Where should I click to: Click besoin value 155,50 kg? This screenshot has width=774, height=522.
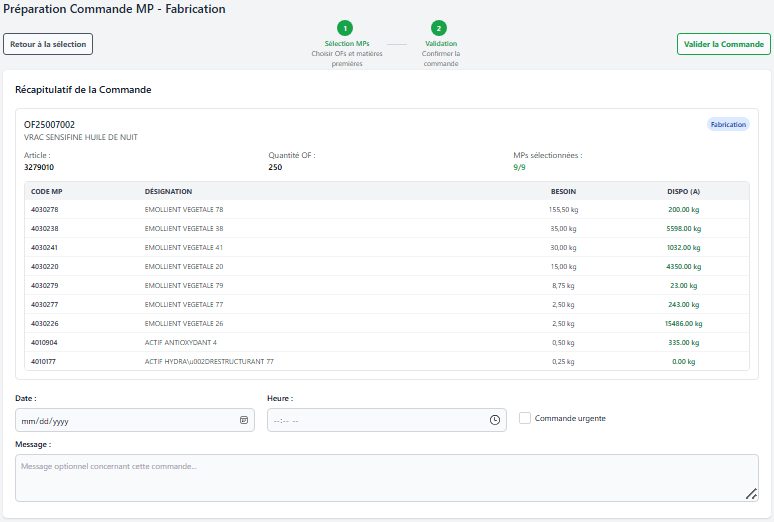563,209
